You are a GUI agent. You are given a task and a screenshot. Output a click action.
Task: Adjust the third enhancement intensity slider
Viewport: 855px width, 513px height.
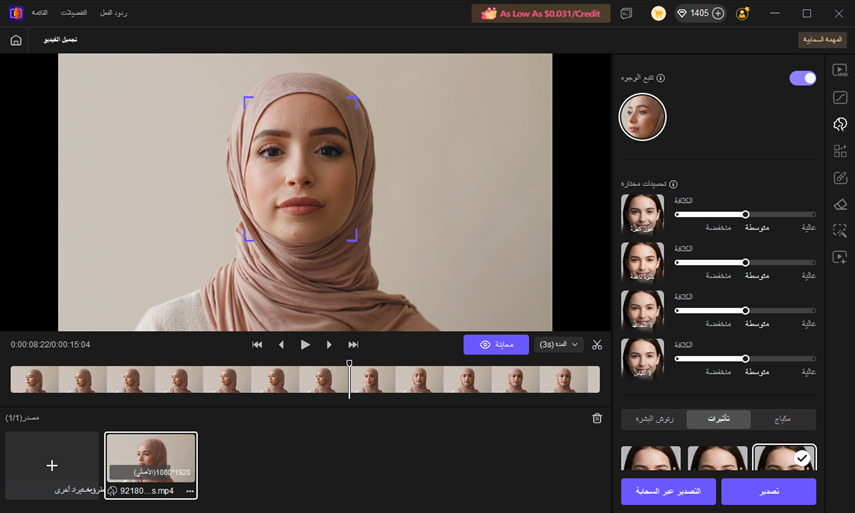[x=745, y=310]
